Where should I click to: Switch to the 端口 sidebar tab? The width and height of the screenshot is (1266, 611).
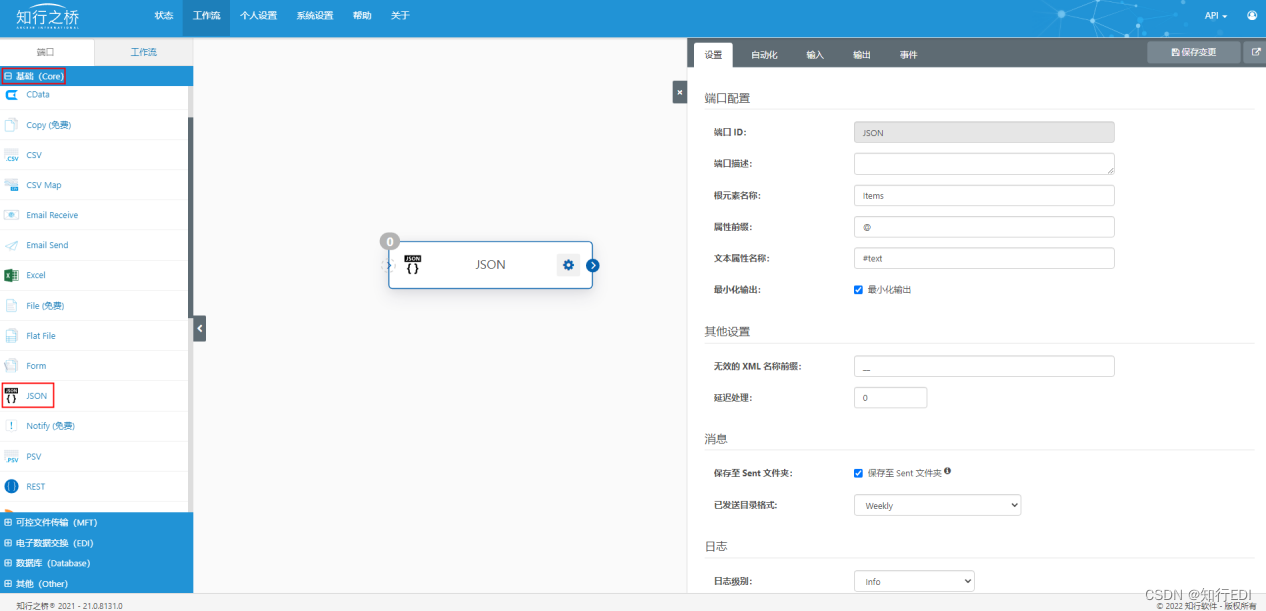click(46, 52)
